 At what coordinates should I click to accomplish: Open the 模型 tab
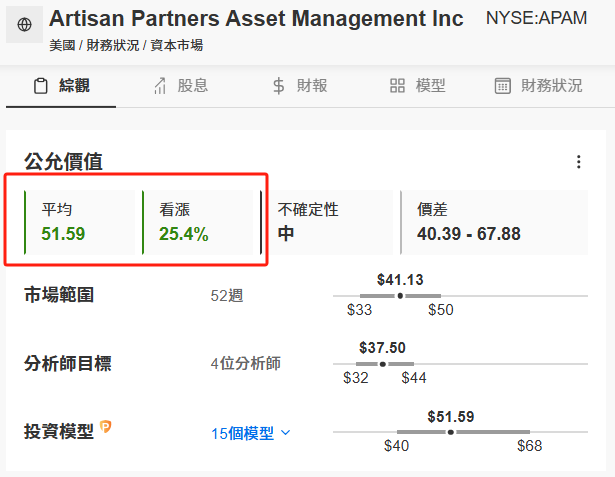pyautogui.click(x=418, y=86)
